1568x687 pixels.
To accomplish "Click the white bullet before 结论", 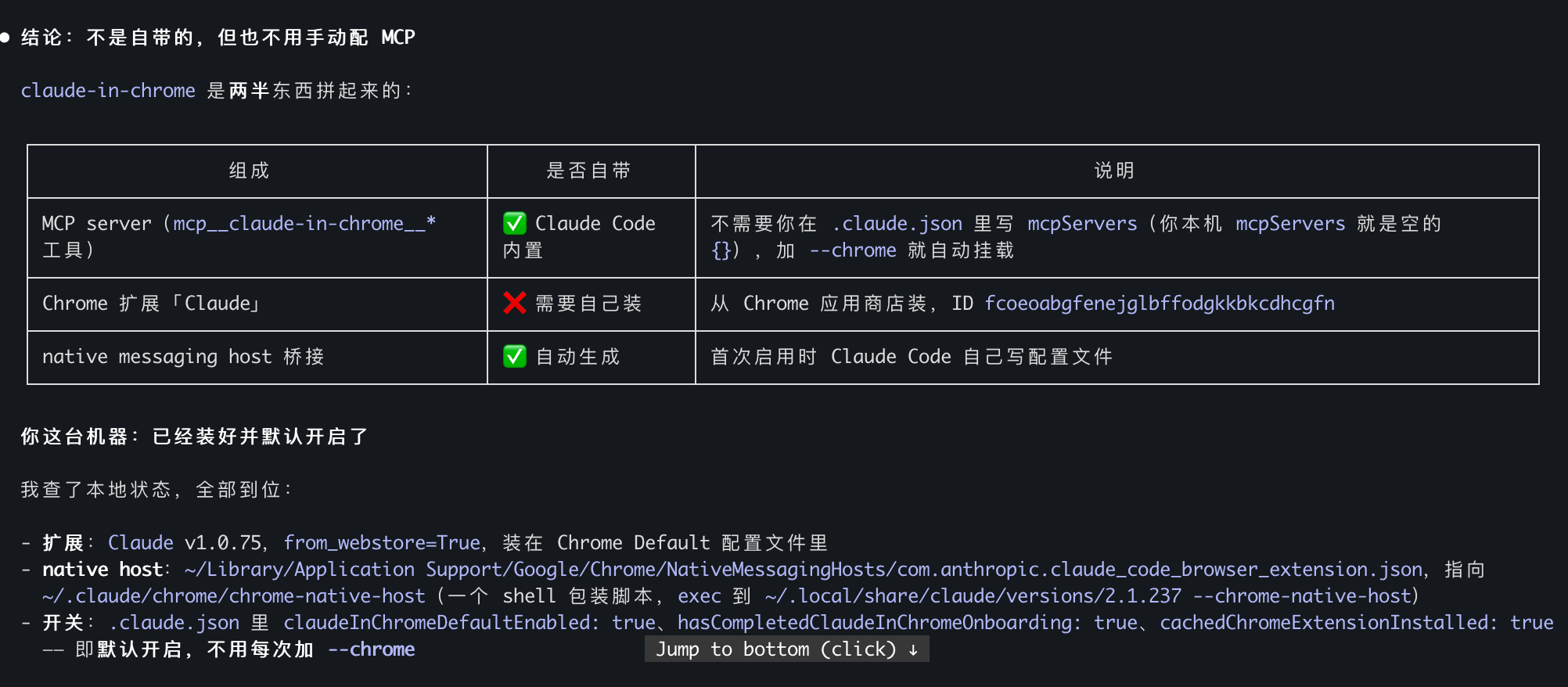I will (5, 37).
